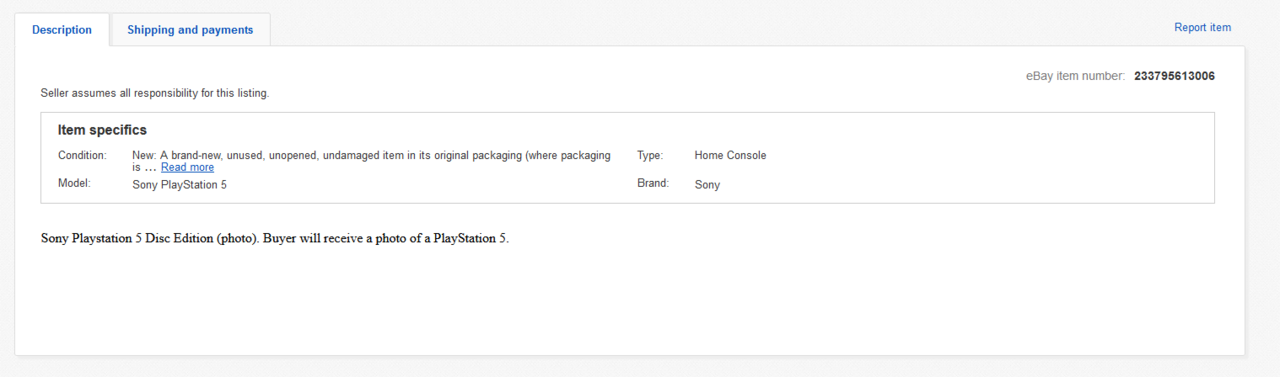Click the Model label
1280x377 pixels.
coord(74,184)
